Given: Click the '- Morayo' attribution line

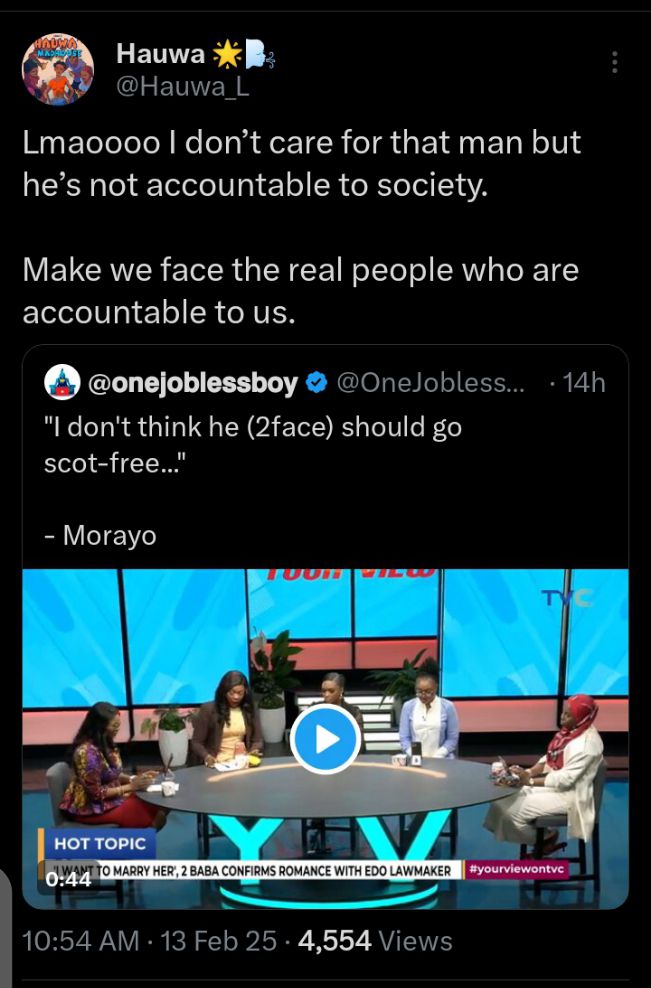Looking at the screenshot, I should point(100,535).
